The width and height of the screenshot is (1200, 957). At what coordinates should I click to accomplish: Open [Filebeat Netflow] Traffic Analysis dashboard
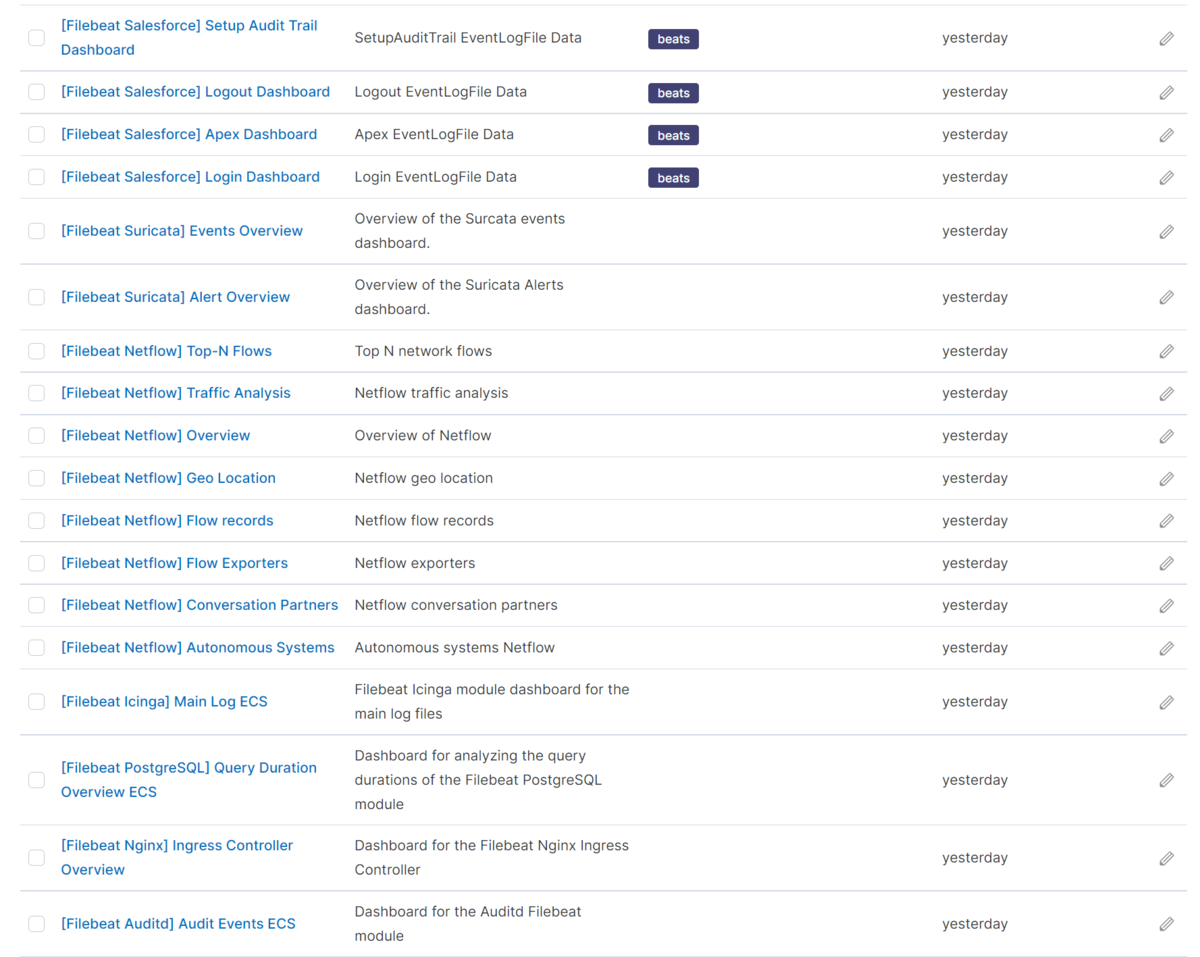pyautogui.click(x=176, y=393)
